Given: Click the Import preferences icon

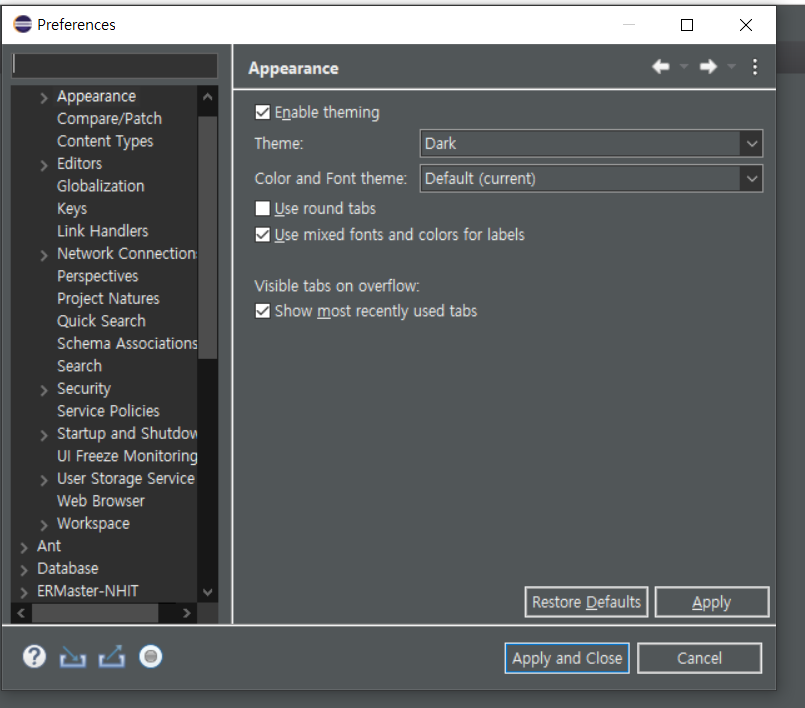Looking at the screenshot, I should point(72,657).
